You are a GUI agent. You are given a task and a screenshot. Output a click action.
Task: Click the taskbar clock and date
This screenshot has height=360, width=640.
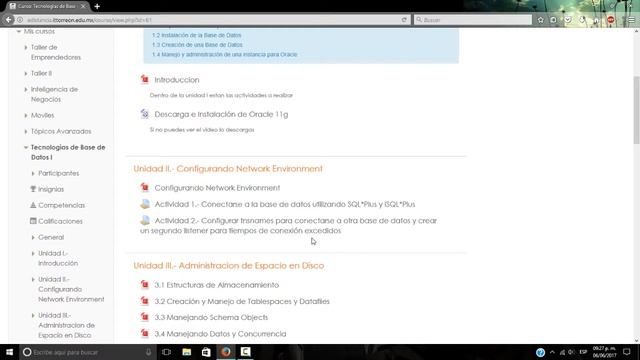[x=604, y=352]
